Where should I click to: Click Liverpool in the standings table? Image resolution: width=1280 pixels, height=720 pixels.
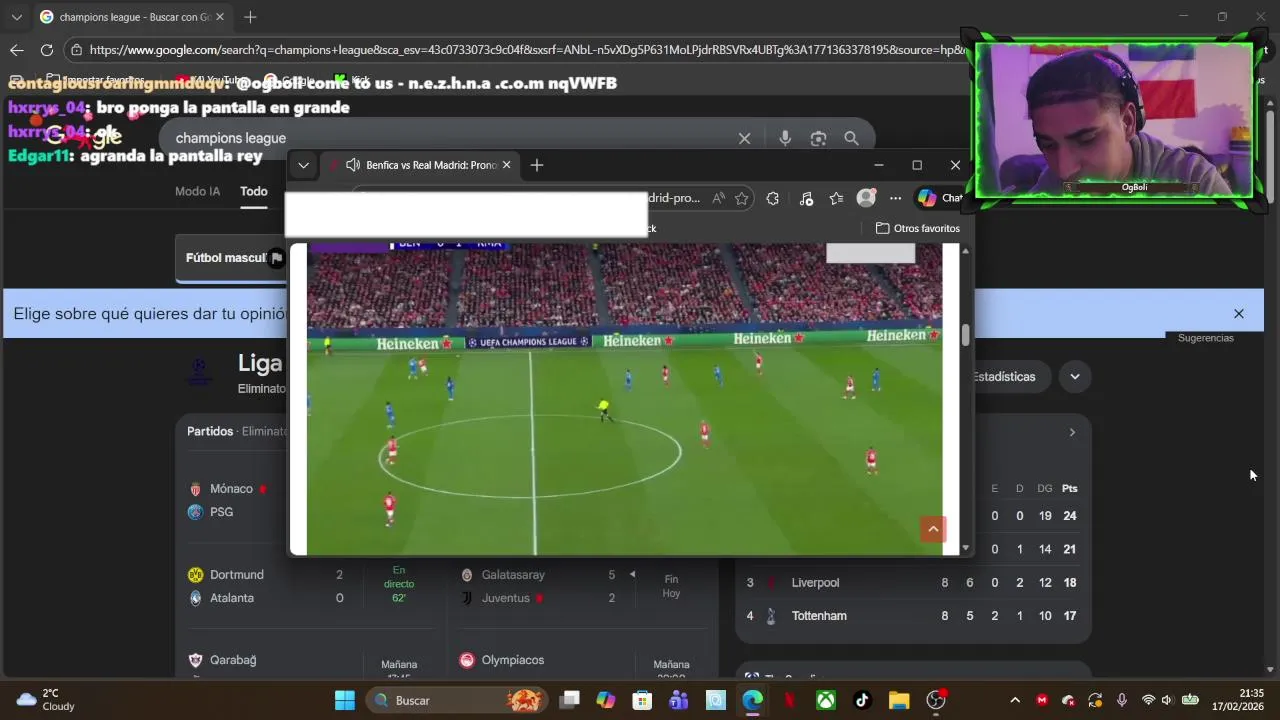pyautogui.click(x=815, y=583)
